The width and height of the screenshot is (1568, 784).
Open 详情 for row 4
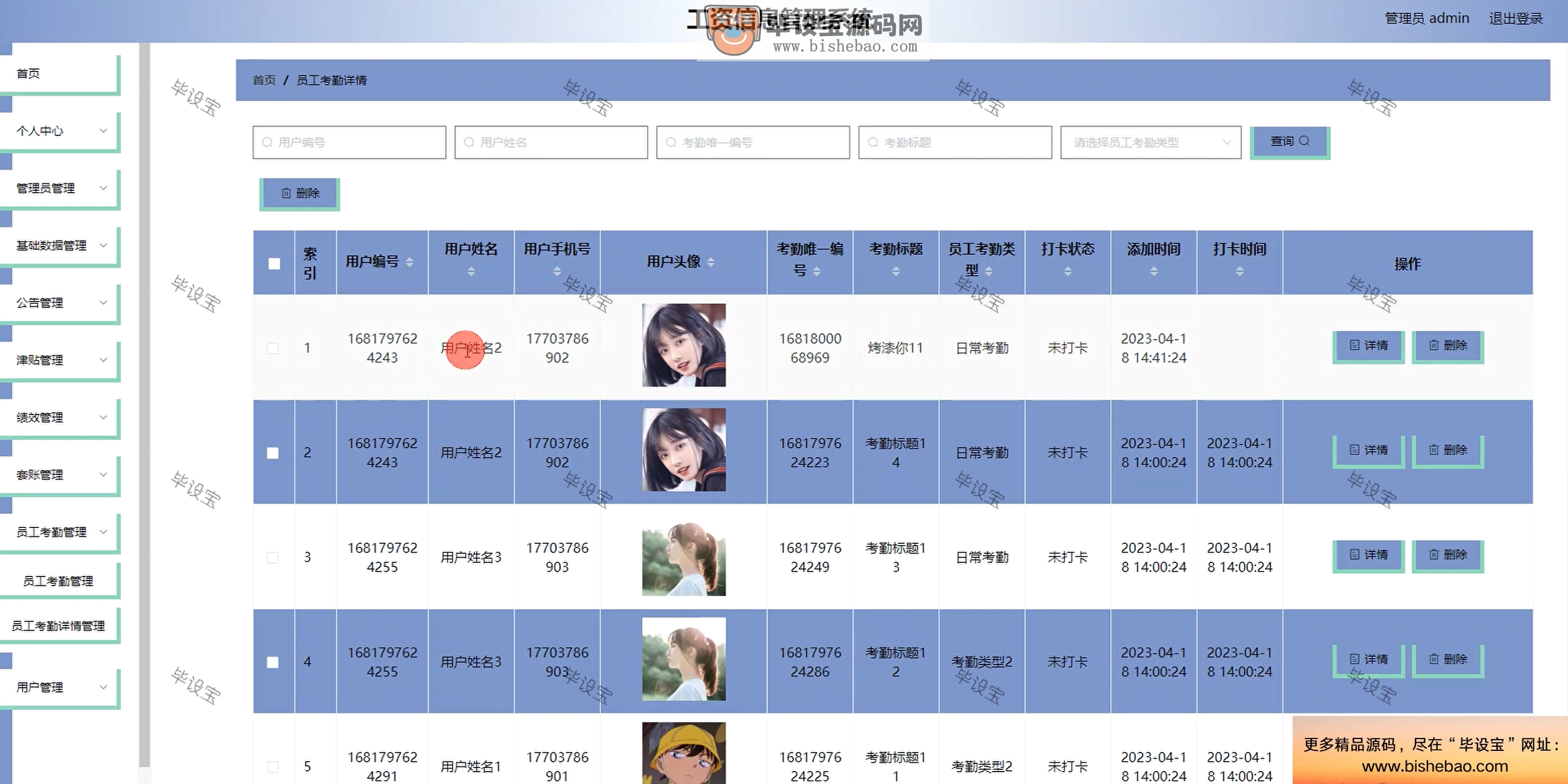coord(1368,660)
